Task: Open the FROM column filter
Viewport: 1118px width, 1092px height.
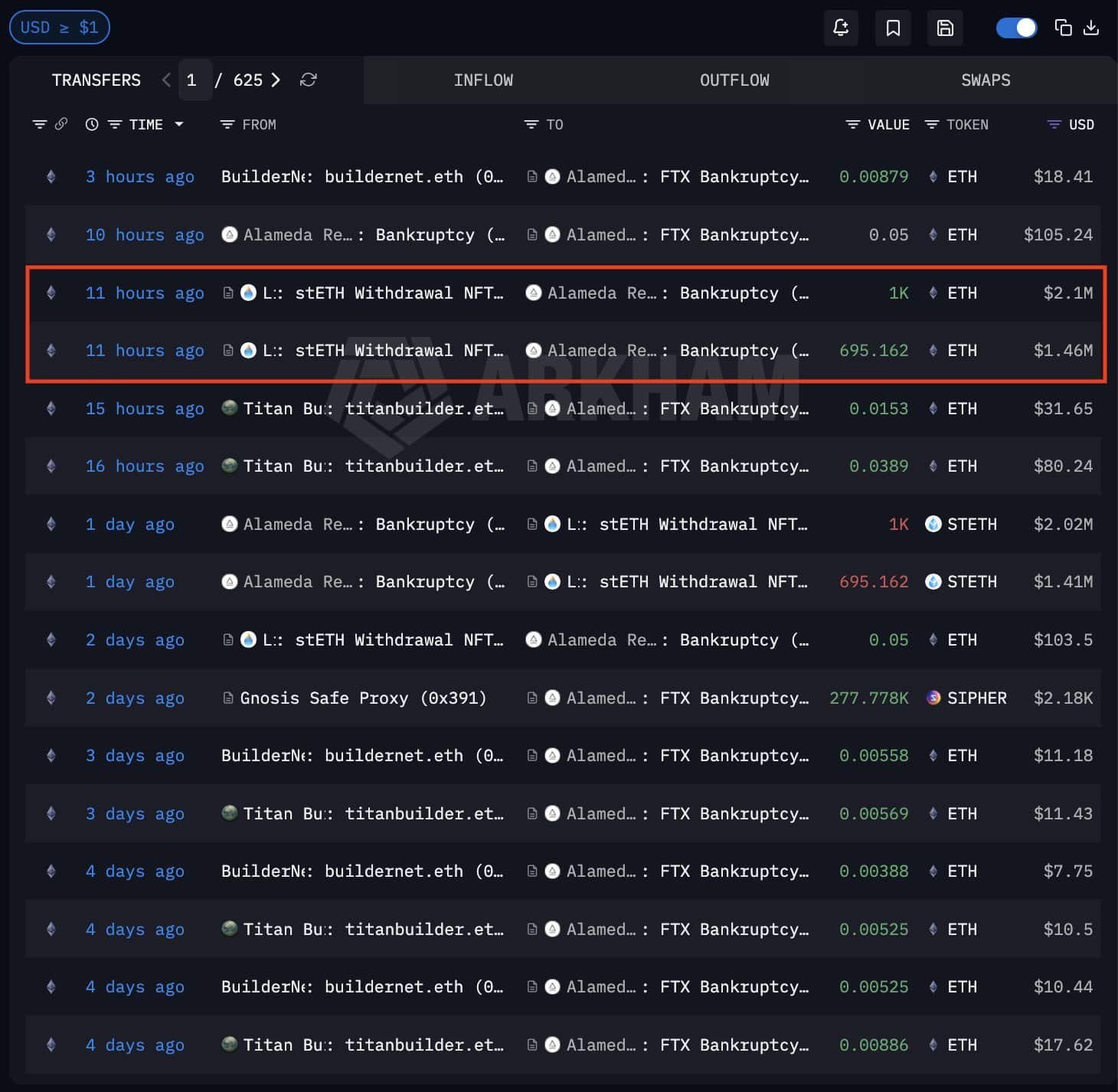Action: (x=227, y=124)
